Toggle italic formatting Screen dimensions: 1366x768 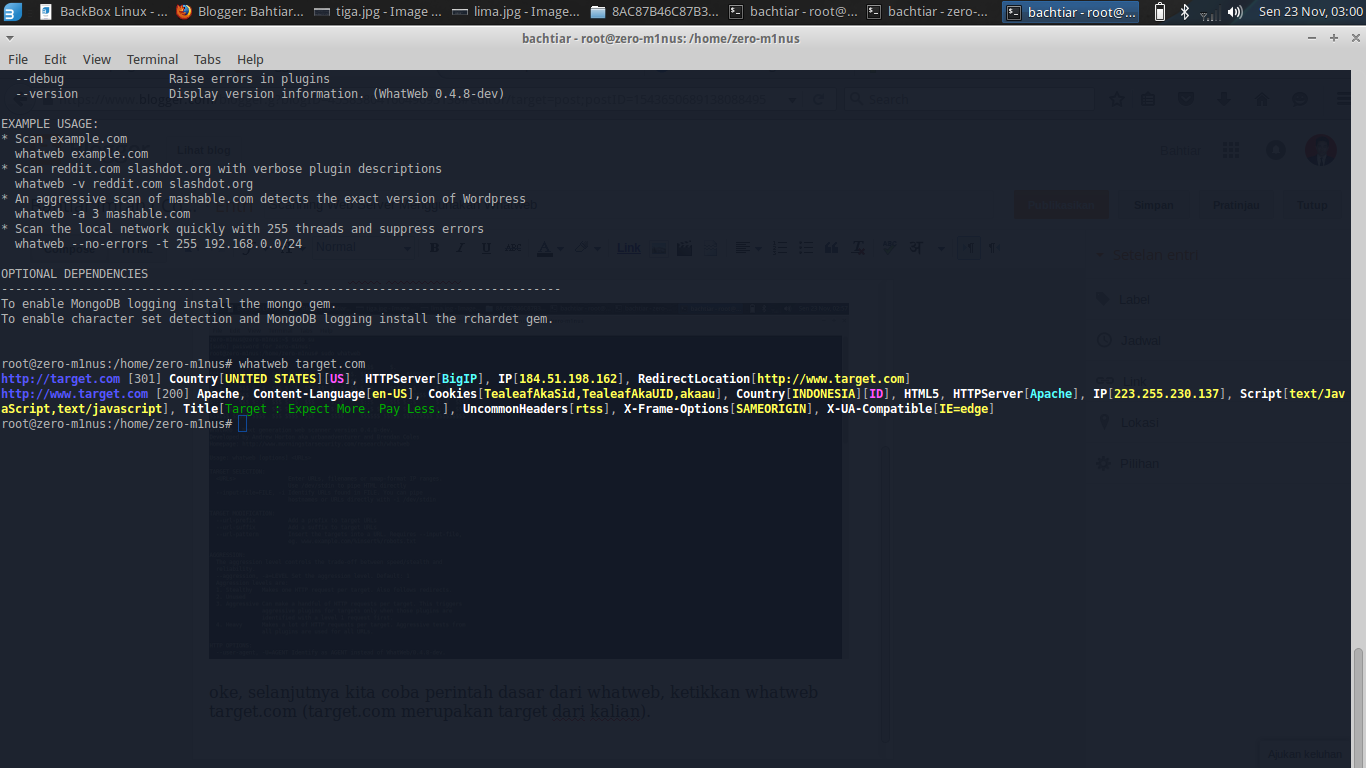pyautogui.click(x=460, y=248)
